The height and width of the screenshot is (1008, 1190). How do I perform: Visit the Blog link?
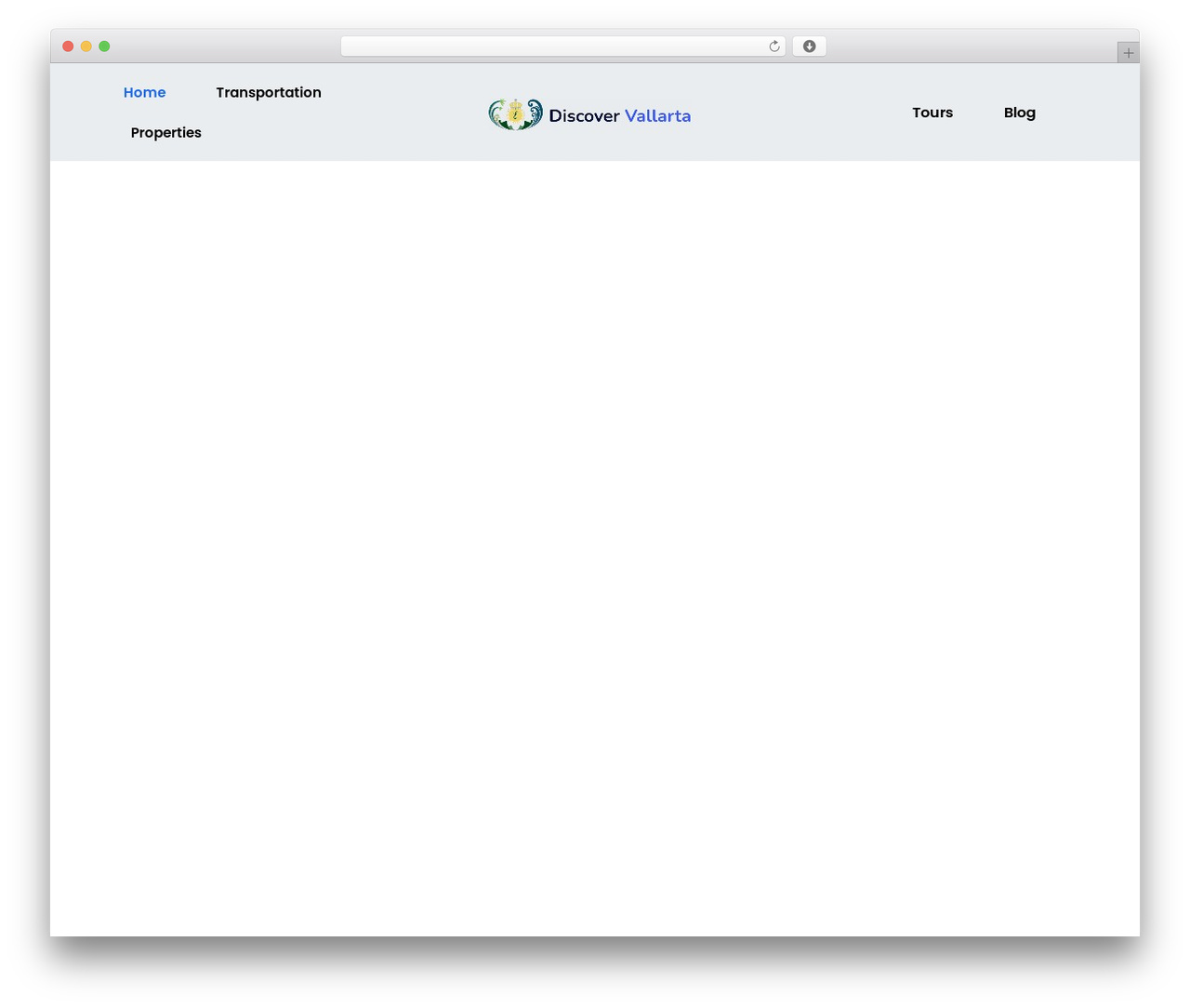[1020, 113]
